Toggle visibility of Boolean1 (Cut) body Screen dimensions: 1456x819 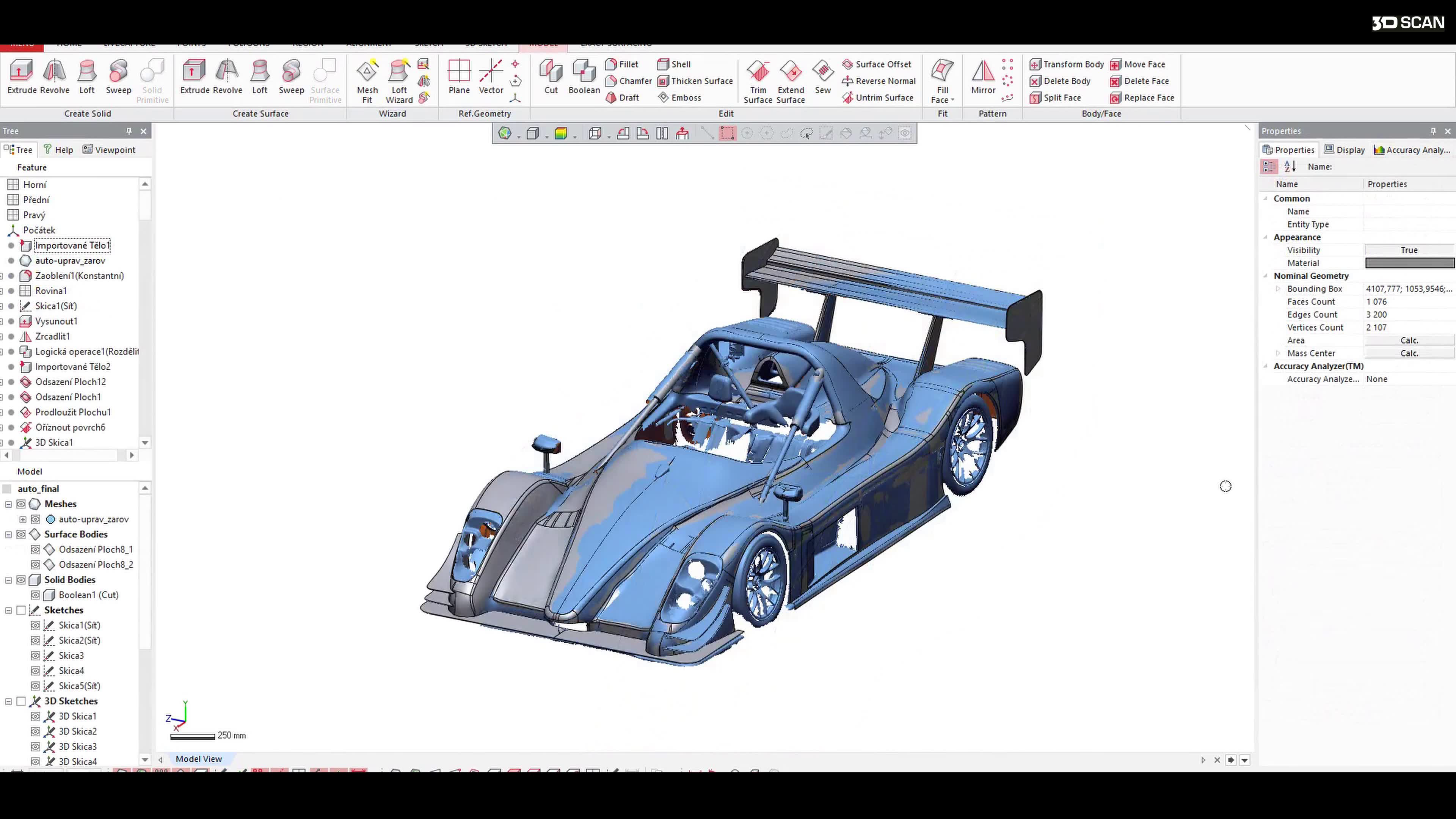click(x=35, y=595)
